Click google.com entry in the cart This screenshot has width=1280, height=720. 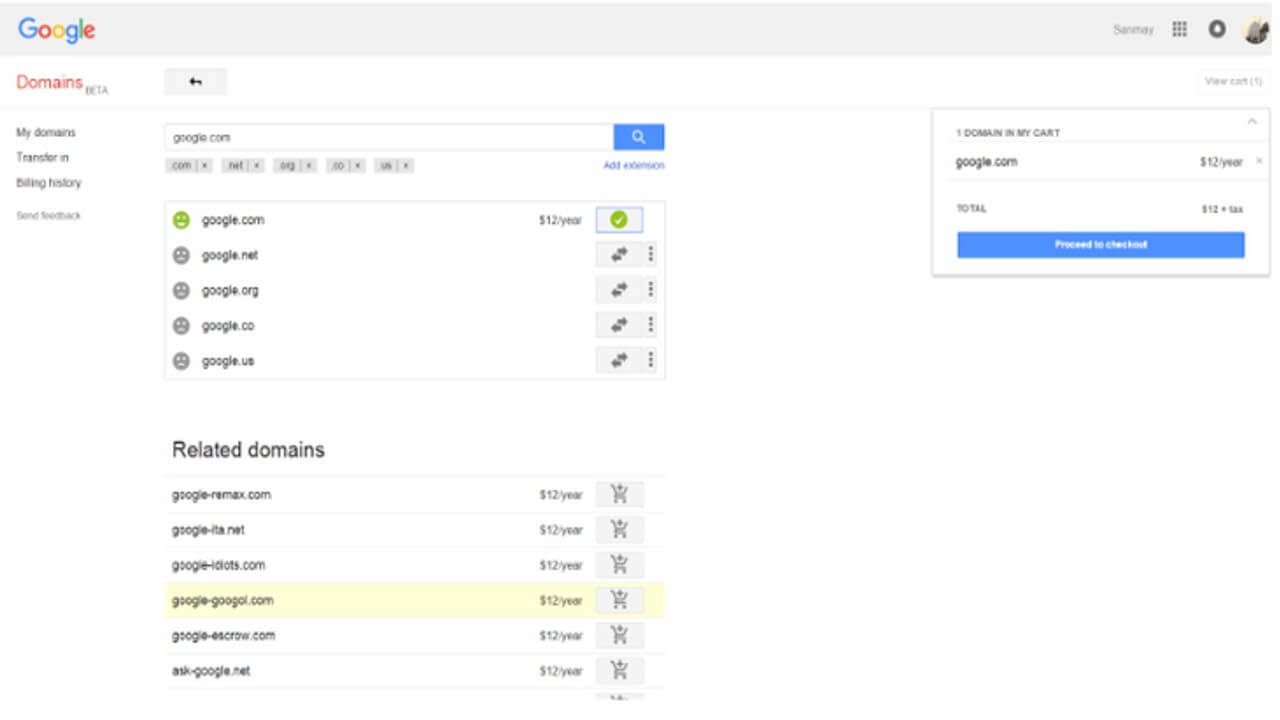coord(987,161)
